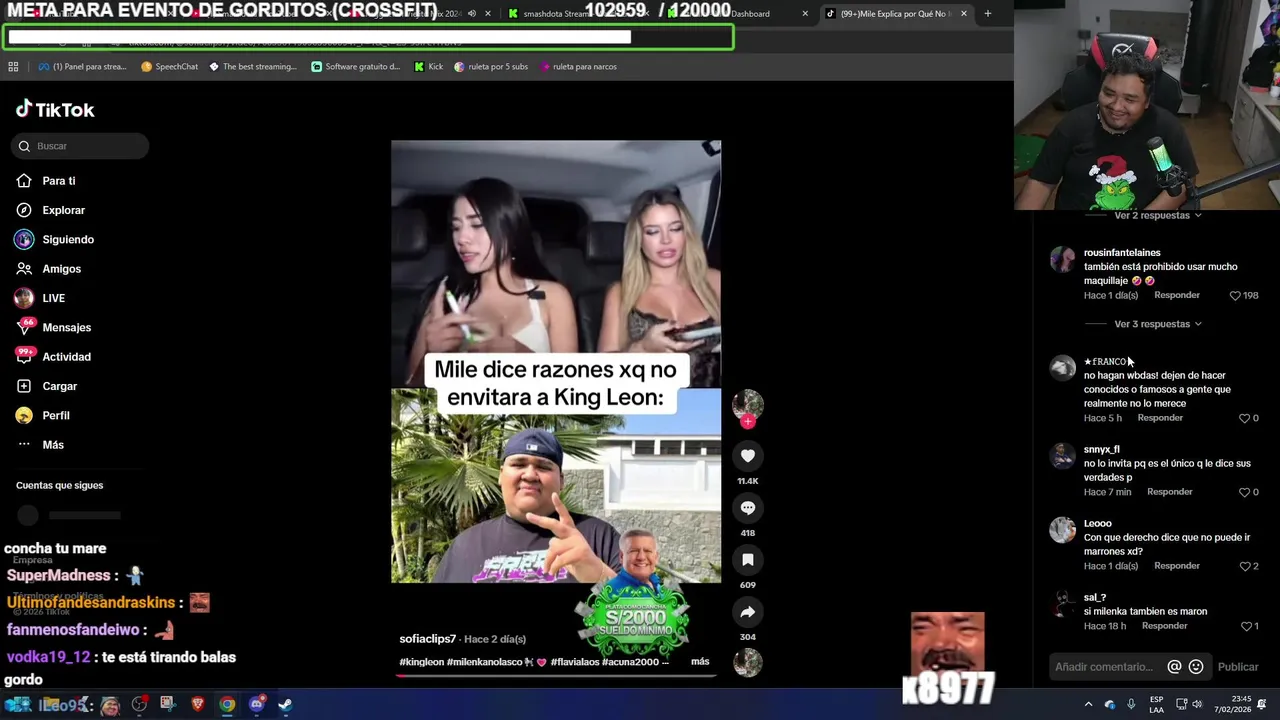Click the @ mention icon
The image size is (1280, 720).
[1175, 667]
